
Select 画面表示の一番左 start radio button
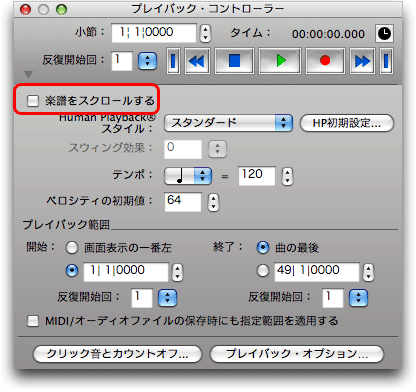pyautogui.click(x=72, y=248)
